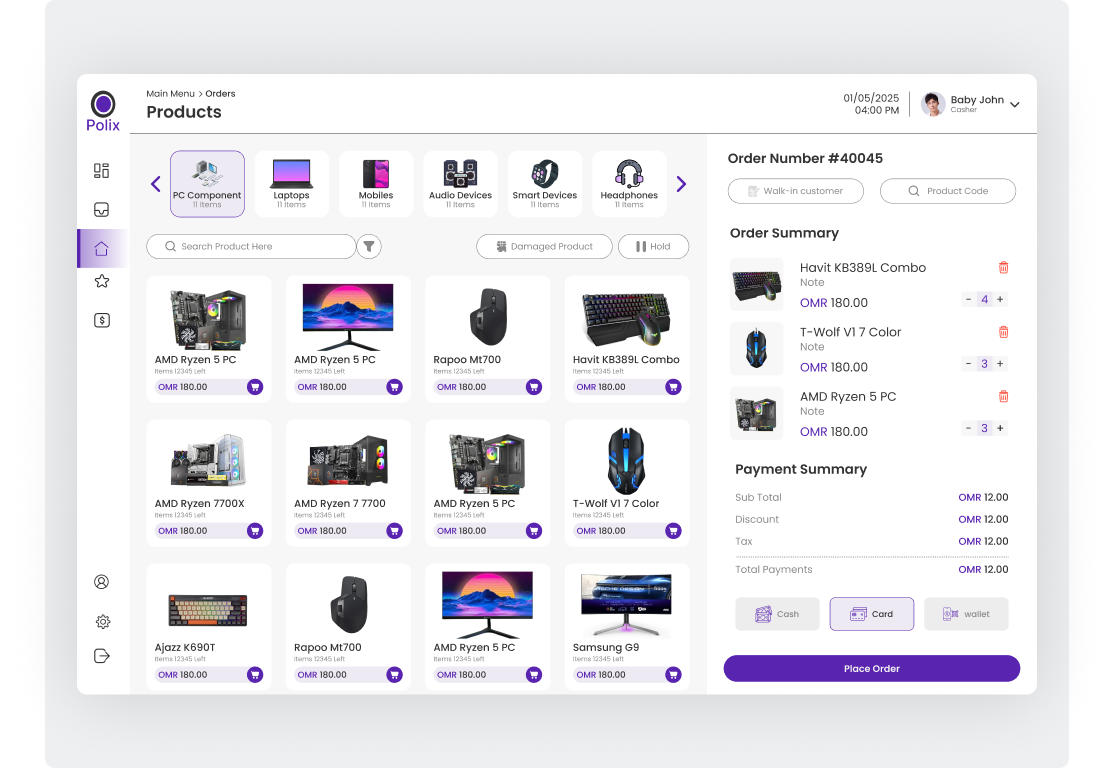Click Order Number #40045 heading

pyautogui.click(x=805, y=158)
